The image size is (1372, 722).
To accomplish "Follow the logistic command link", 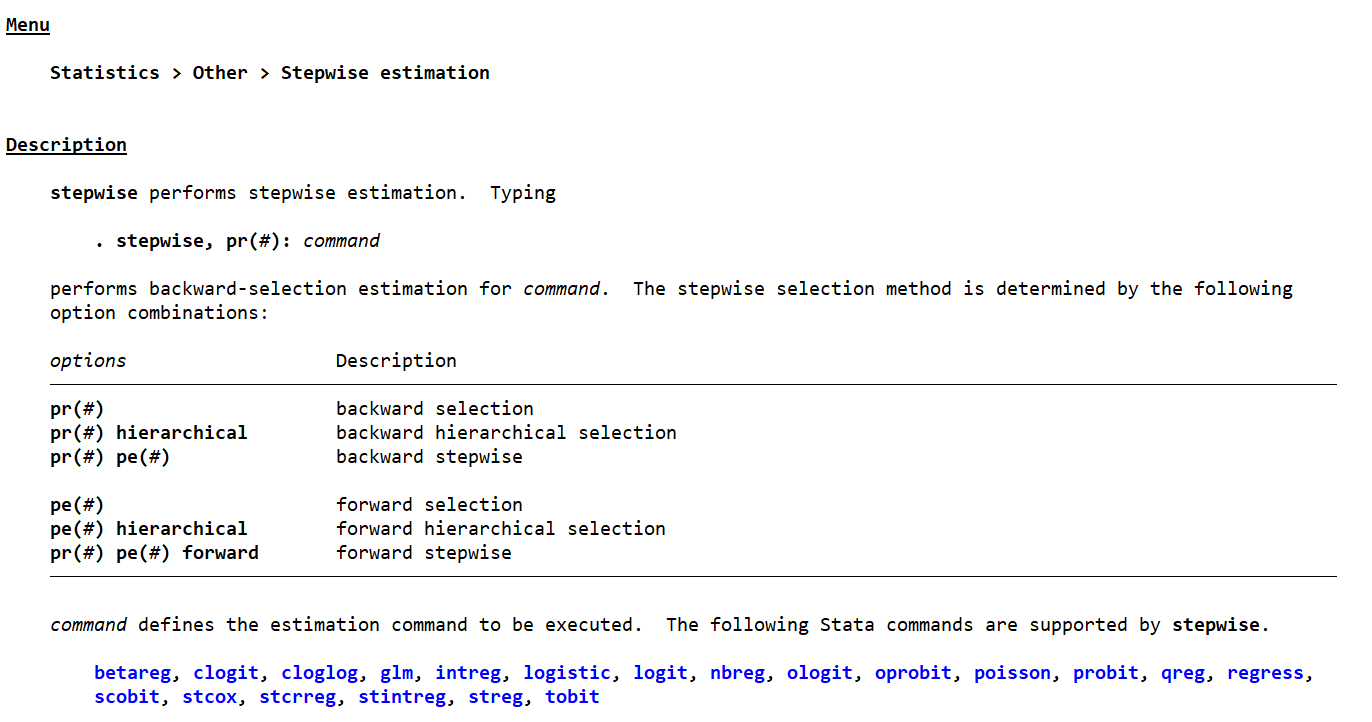I will pos(567,673).
